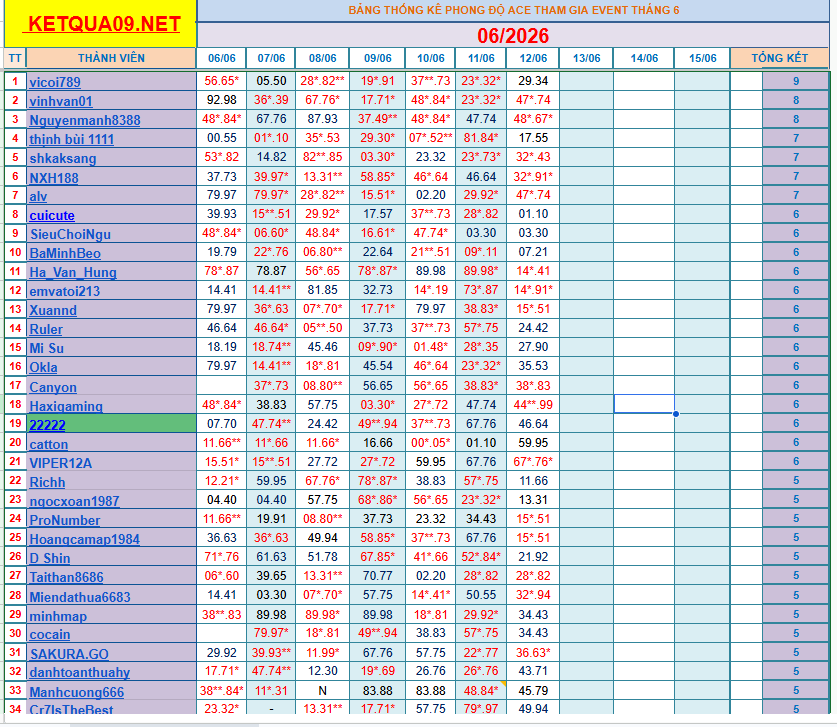837x727 pixels.
Task: Select the 07/06 date header
Action: pyautogui.click(x=271, y=58)
